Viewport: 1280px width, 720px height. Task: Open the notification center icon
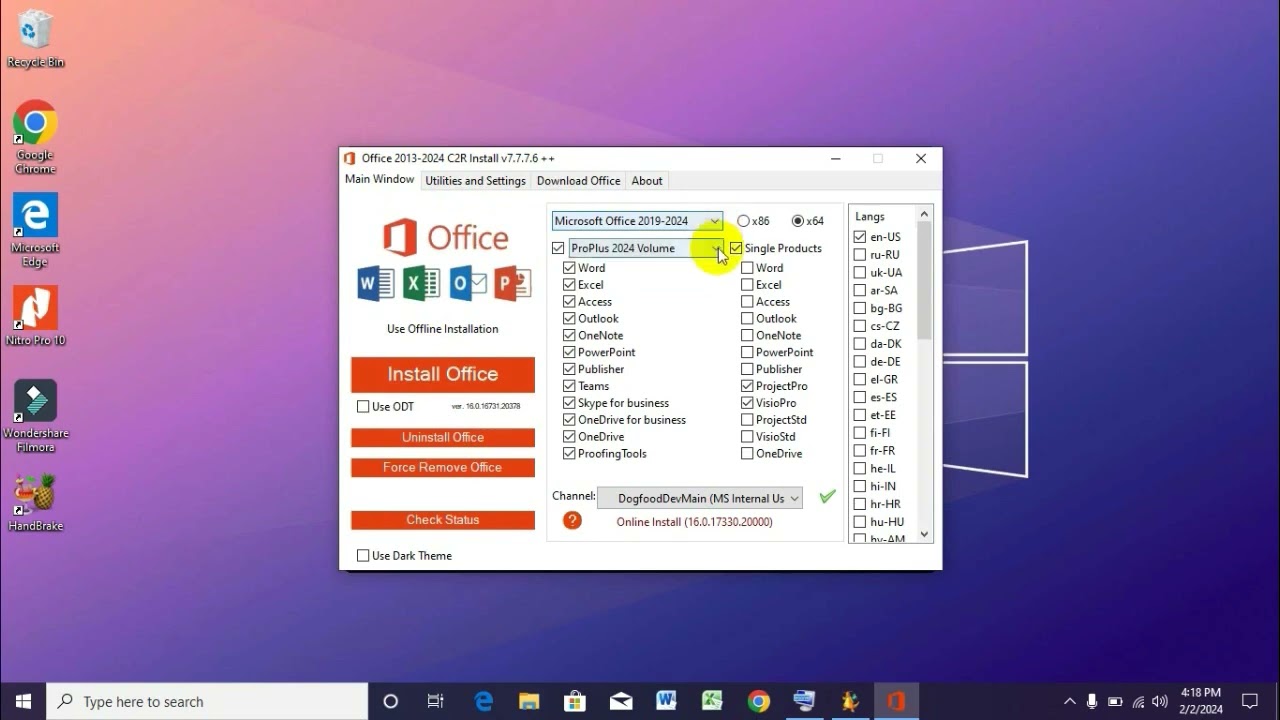[1250, 701]
